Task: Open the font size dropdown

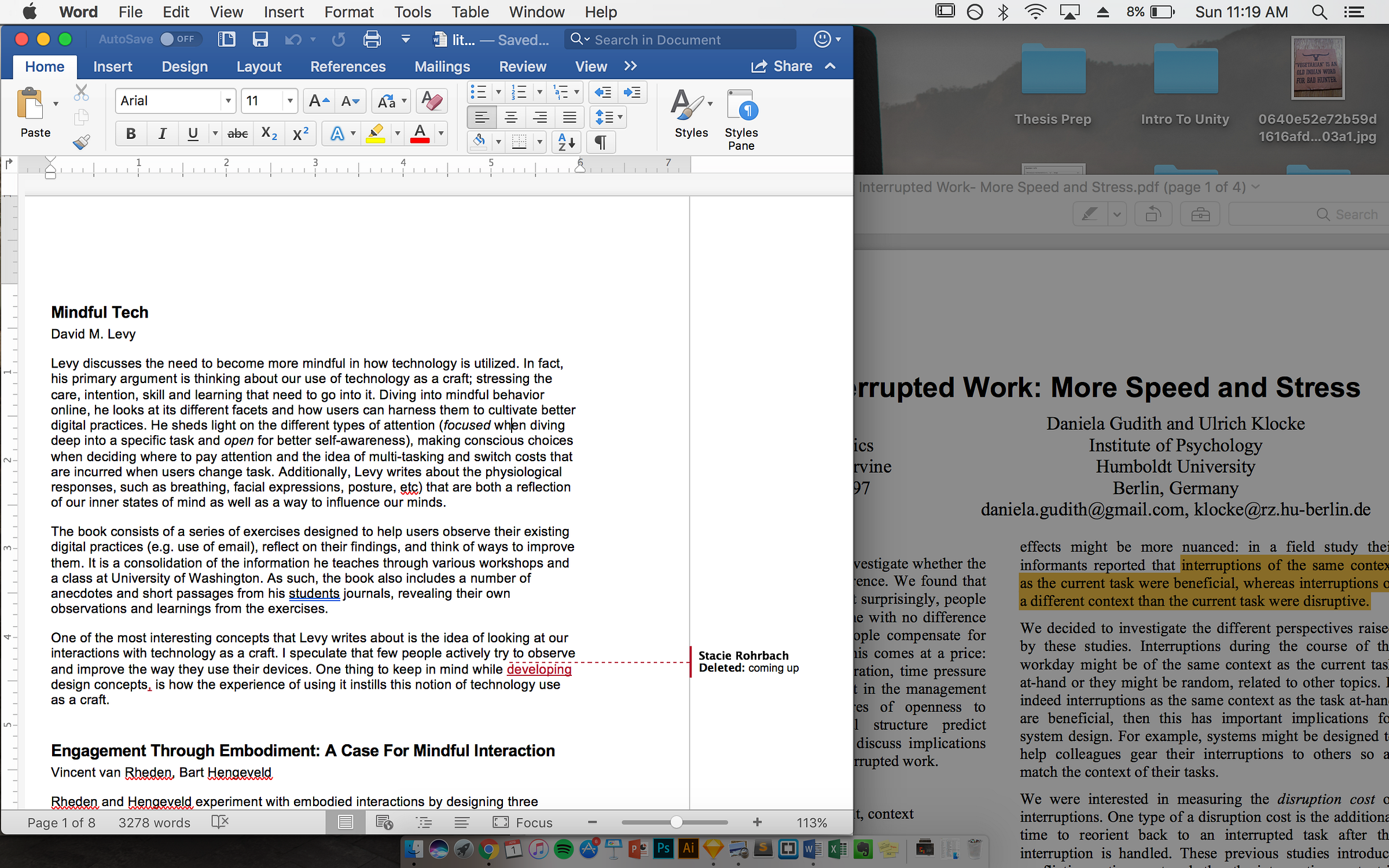Action: [x=289, y=101]
